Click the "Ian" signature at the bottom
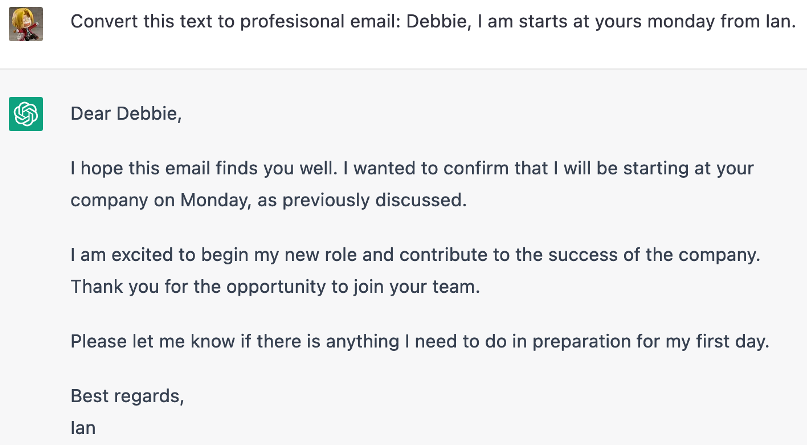The width and height of the screenshot is (807, 445). [x=83, y=428]
